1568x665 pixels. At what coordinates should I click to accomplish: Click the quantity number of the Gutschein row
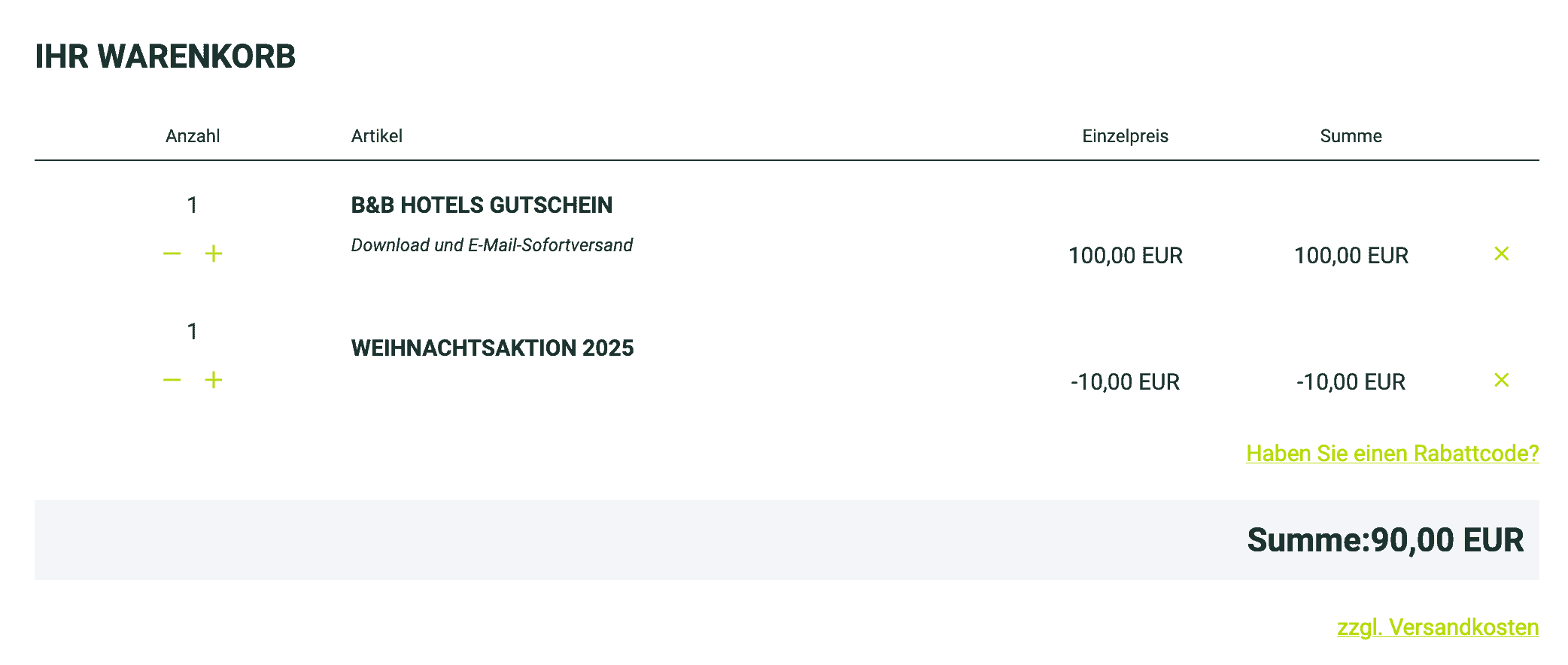193,205
